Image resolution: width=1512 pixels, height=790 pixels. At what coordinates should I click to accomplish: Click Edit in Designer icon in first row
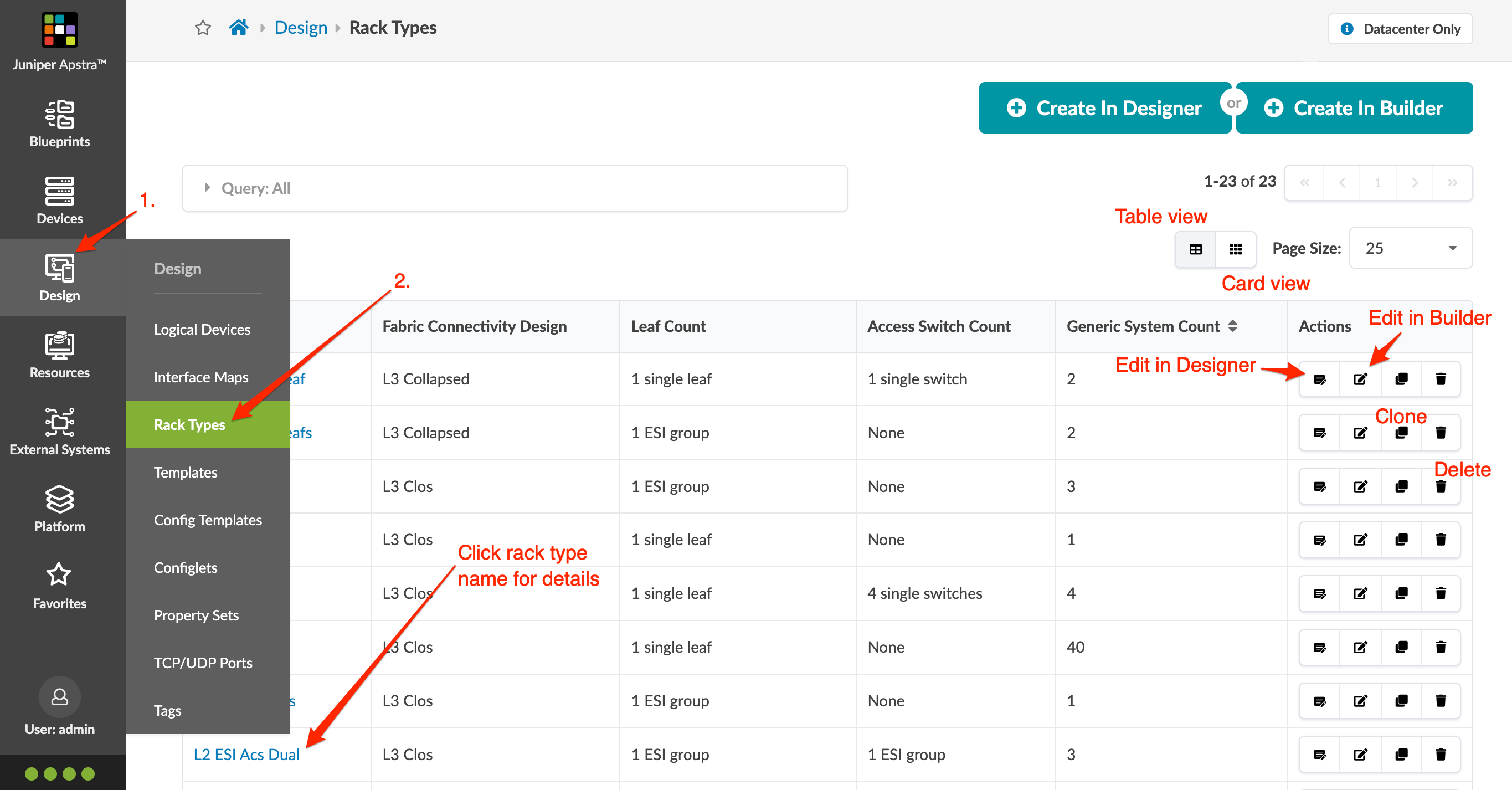coord(1319,379)
